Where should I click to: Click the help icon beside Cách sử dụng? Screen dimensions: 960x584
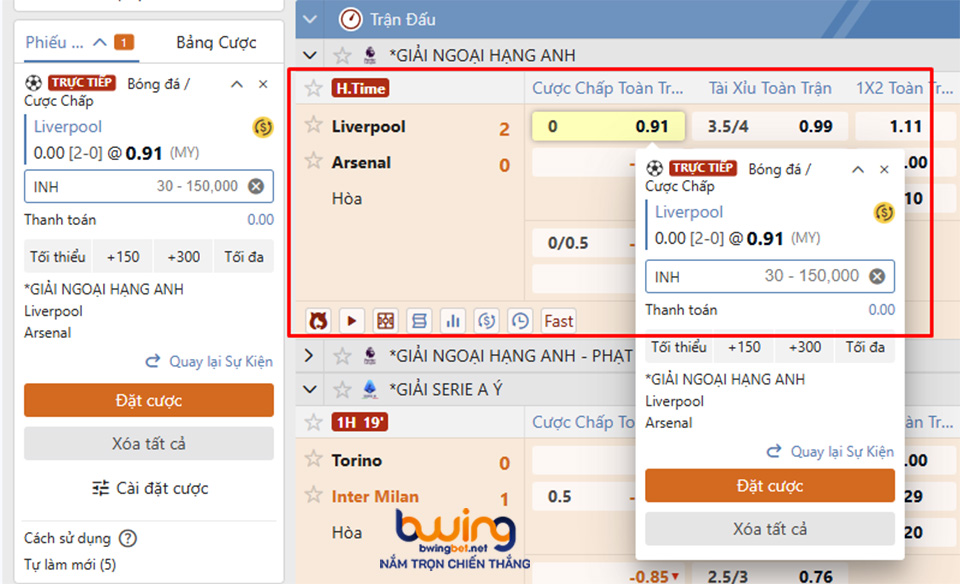pos(127,539)
